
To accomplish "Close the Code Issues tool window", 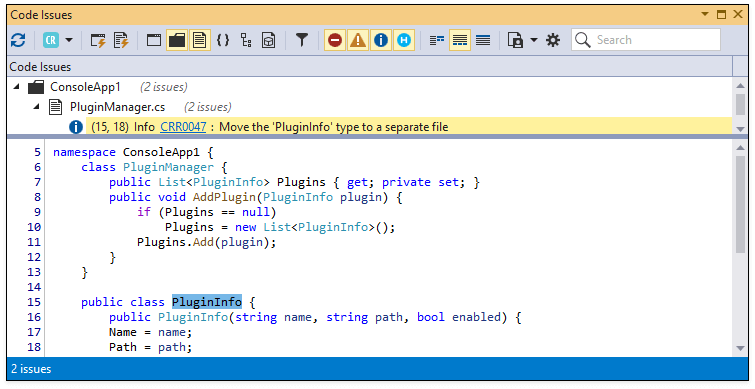I will click(x=738, y=14).
